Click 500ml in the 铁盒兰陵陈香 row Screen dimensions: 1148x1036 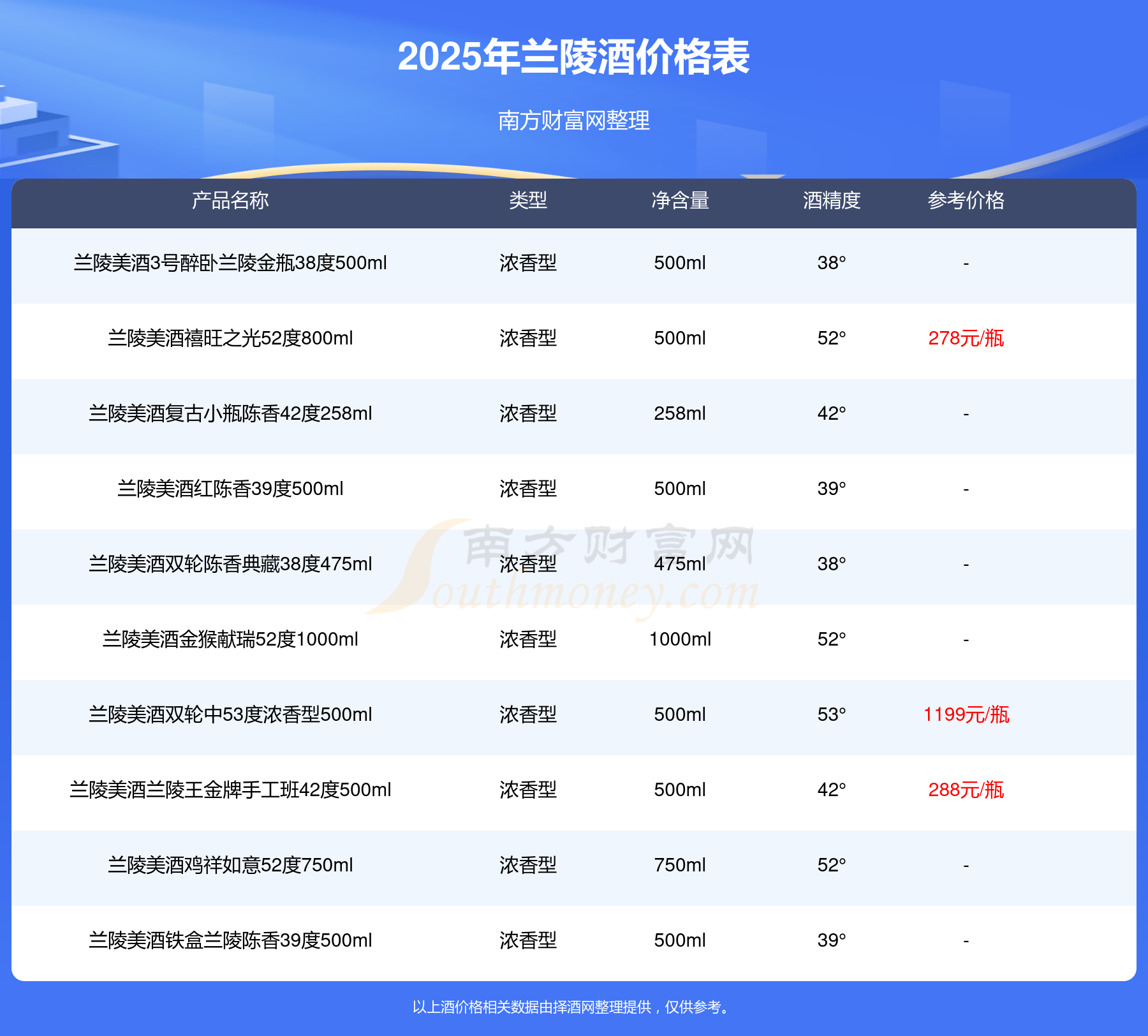680,940
